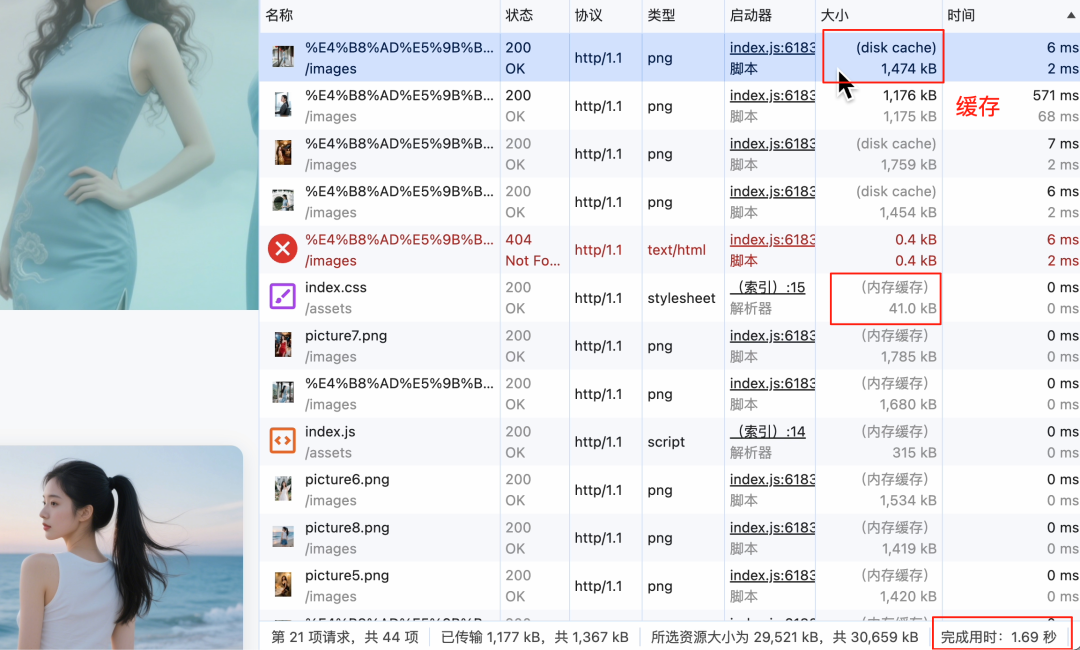Viewport: 1080px width, 650px height.
Task: Click the first request's image thumbnail icon
Action: pyautogui.click(x=281, y=57)
